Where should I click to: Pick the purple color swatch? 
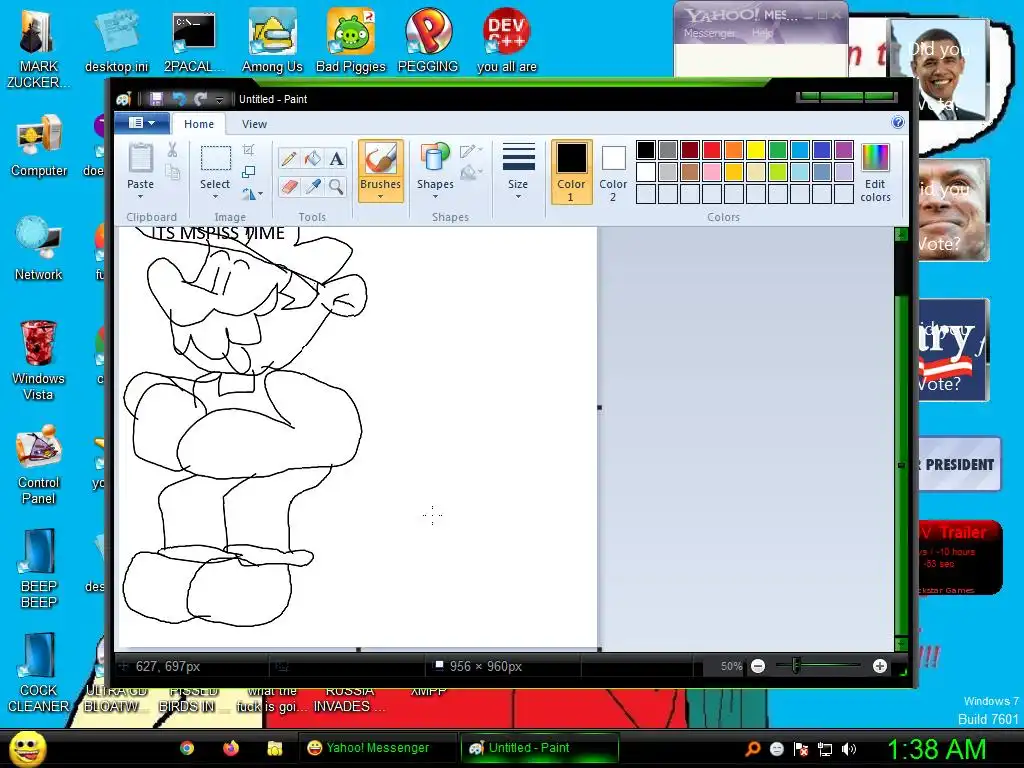coord(844,150)
